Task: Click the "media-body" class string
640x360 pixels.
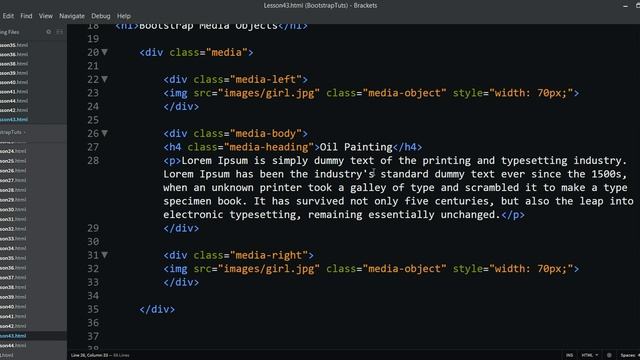Action: click(266, 133)
